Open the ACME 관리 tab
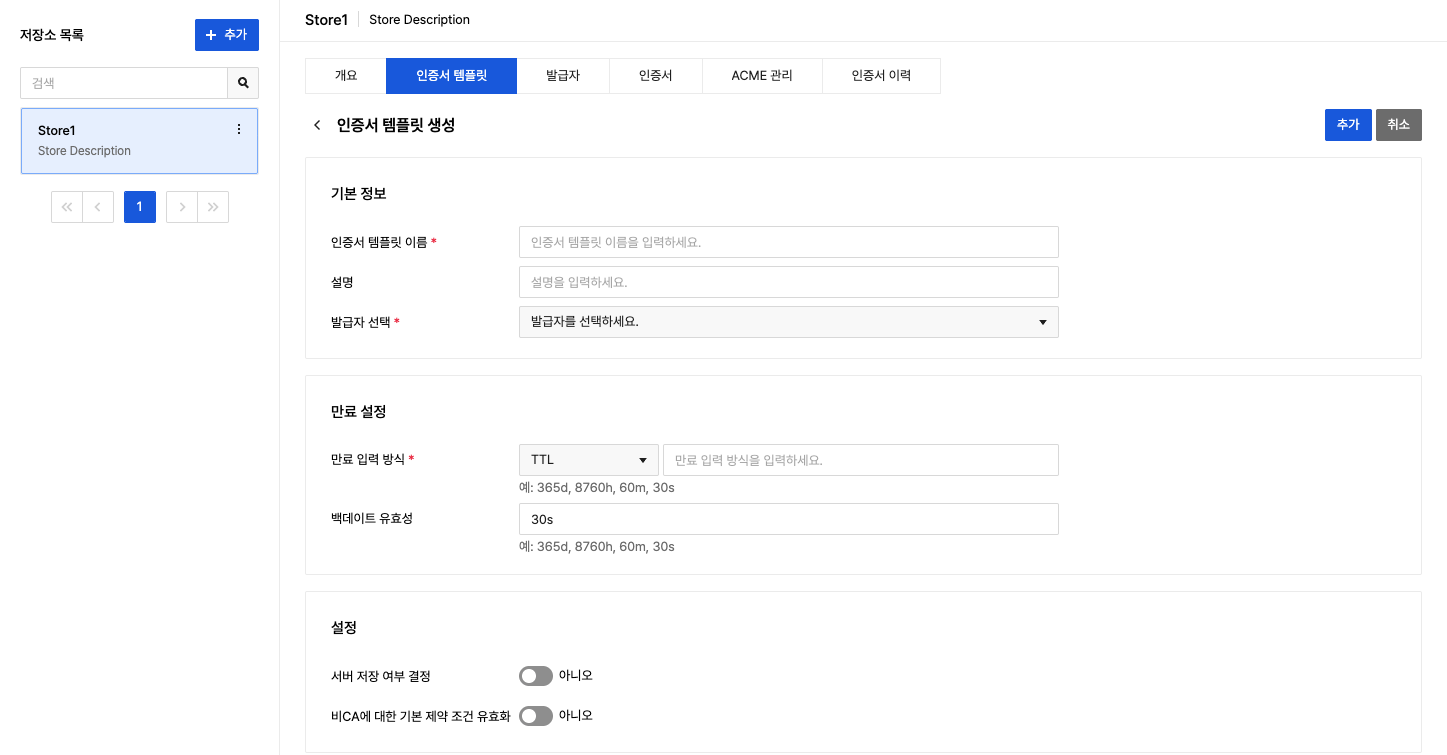Screen dimensions: 1447x755 [762, 76]
